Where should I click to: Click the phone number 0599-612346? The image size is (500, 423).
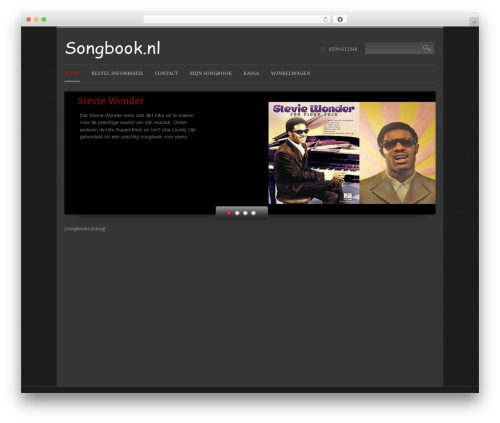click(343, 49)
